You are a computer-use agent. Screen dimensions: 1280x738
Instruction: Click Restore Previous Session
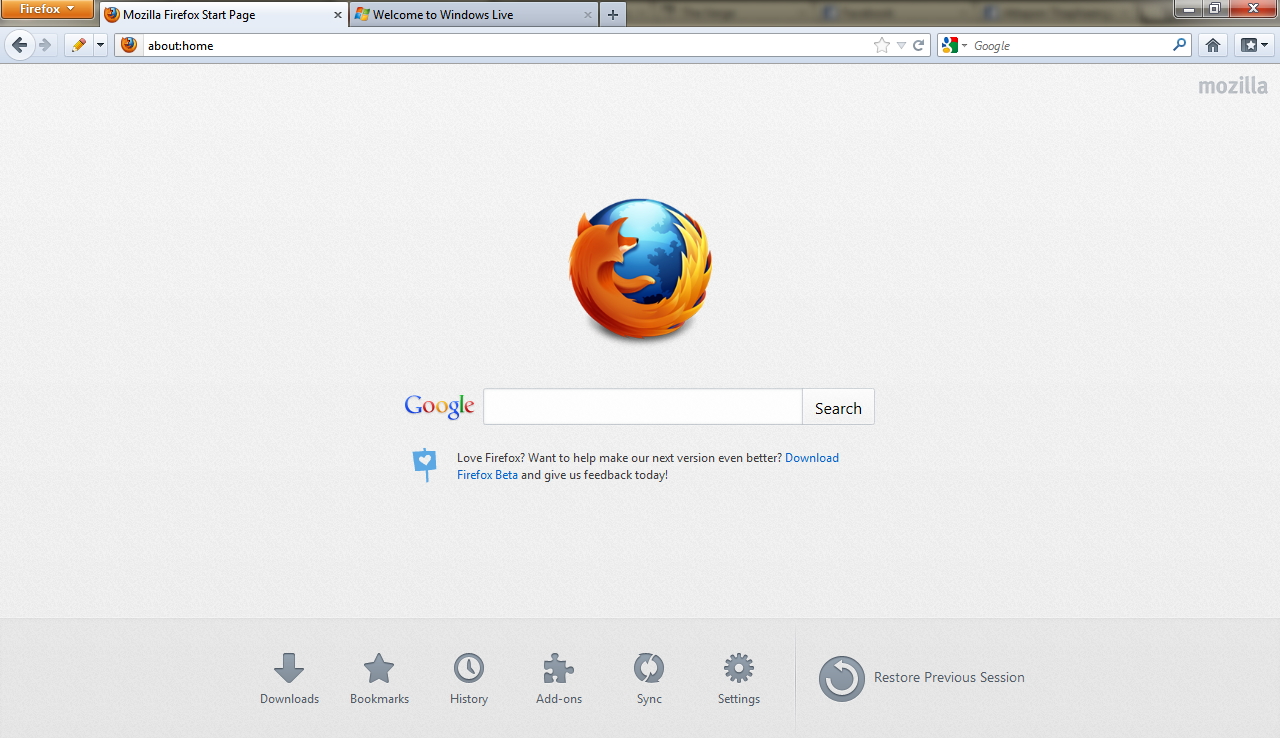[x=948, y=678]
